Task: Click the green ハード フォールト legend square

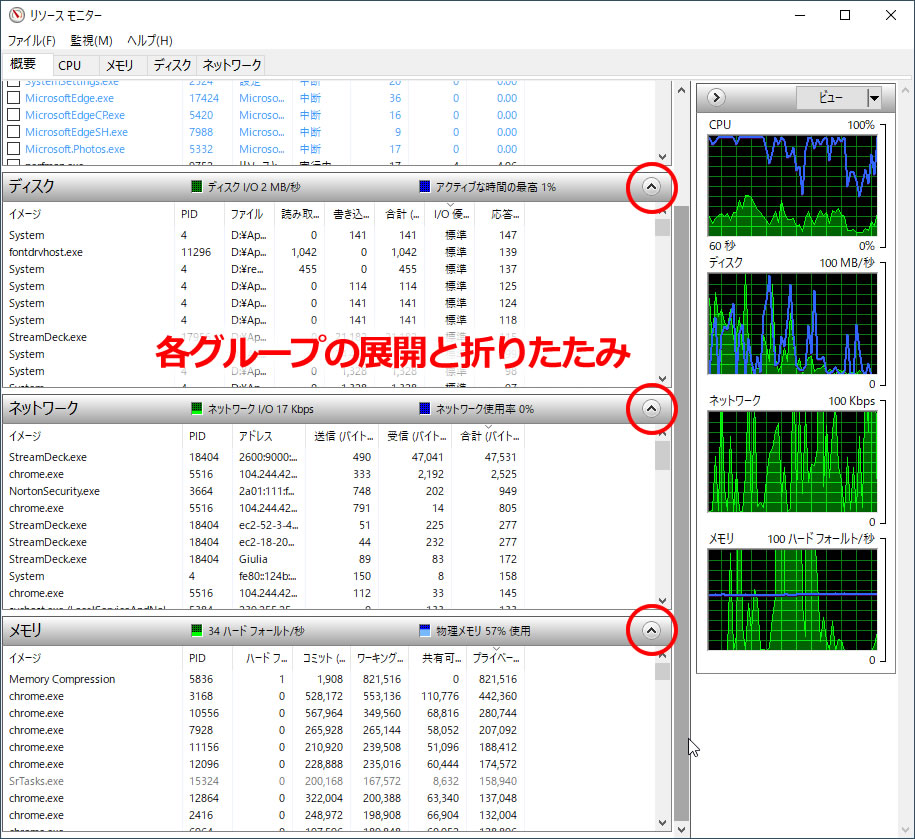Action: point(197,630)
